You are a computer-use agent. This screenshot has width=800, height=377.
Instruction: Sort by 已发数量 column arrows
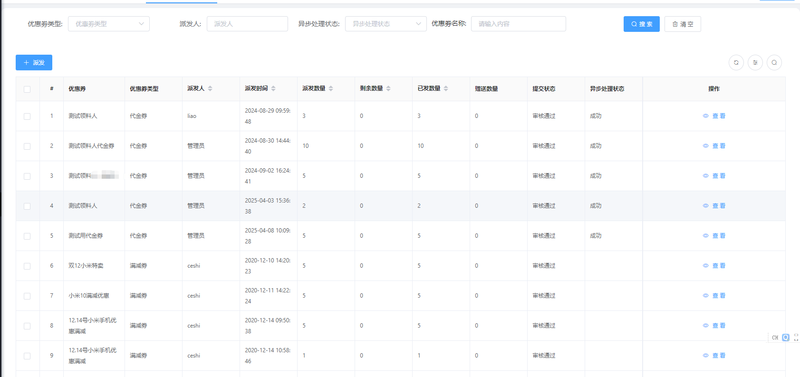446,89
